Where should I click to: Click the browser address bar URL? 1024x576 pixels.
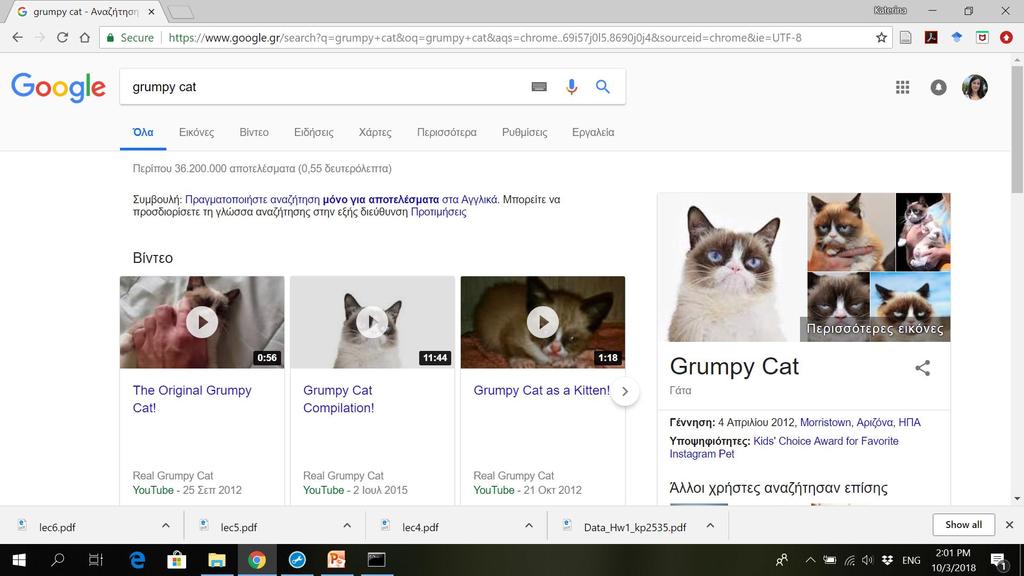[485, 38]
